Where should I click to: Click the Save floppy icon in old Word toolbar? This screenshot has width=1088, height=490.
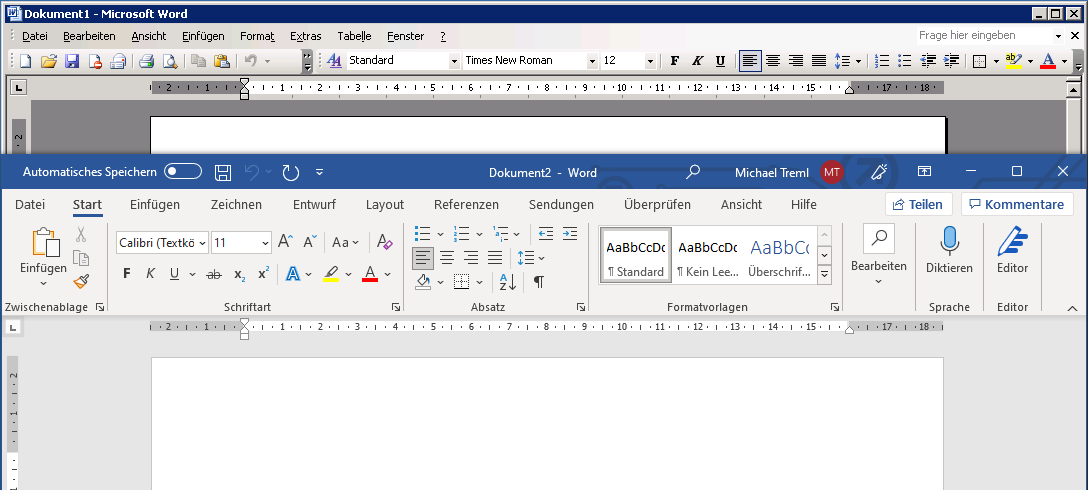(x=72, y=61)
